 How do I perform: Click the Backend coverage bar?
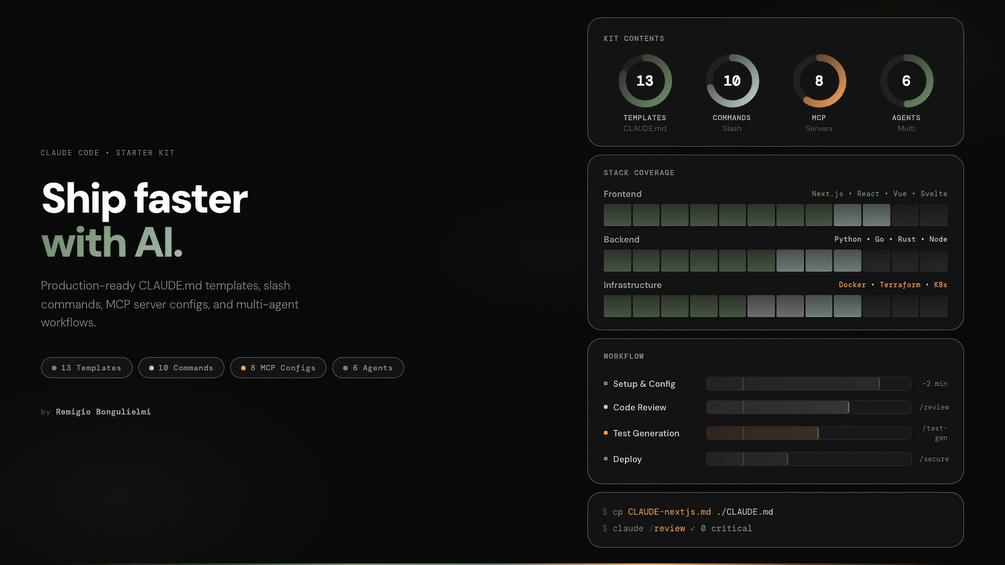point(776,261)
